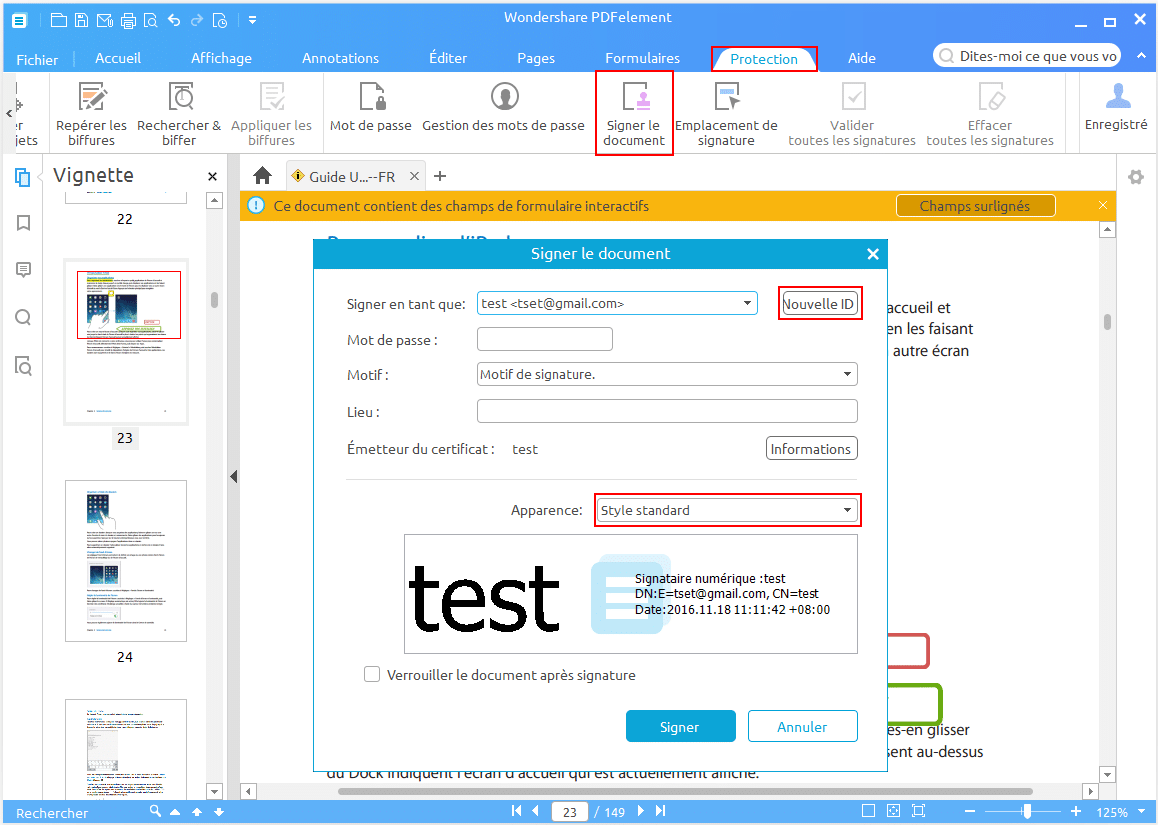Screen dimensions: 1158x825
Task: Activate the fit page view icon
Action: [894, 811]
